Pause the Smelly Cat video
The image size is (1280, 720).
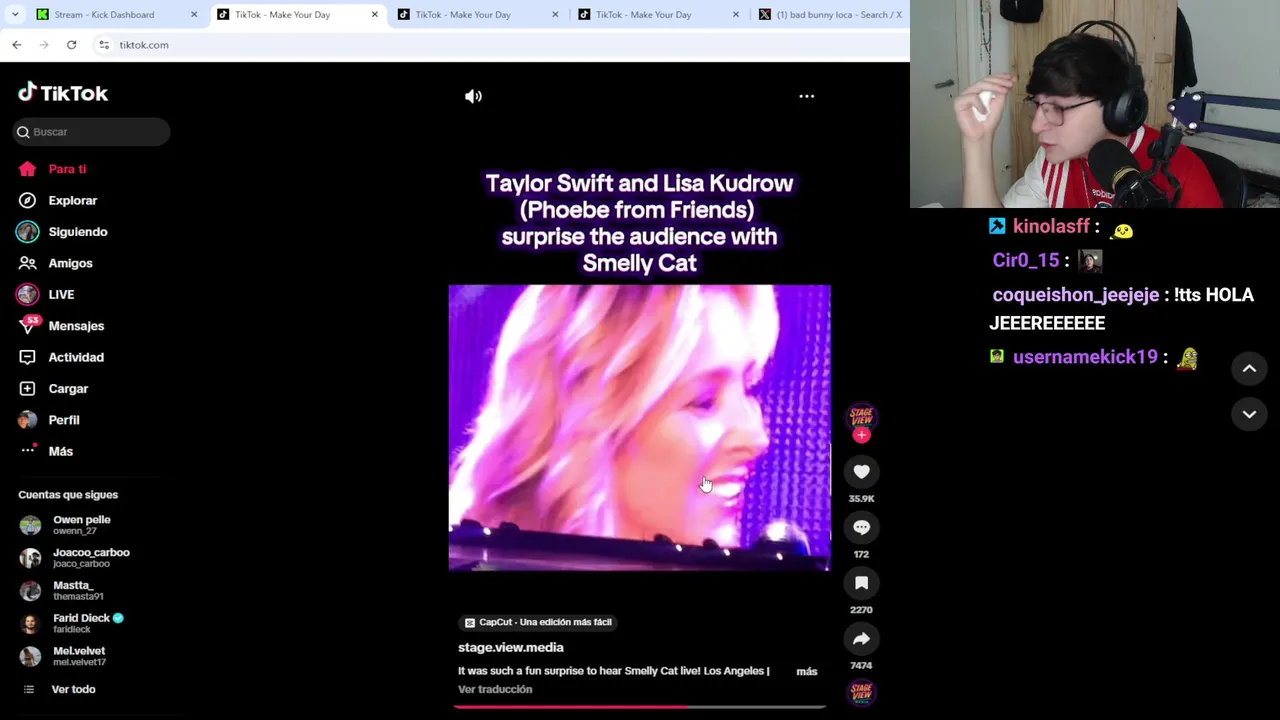(639, 428)
